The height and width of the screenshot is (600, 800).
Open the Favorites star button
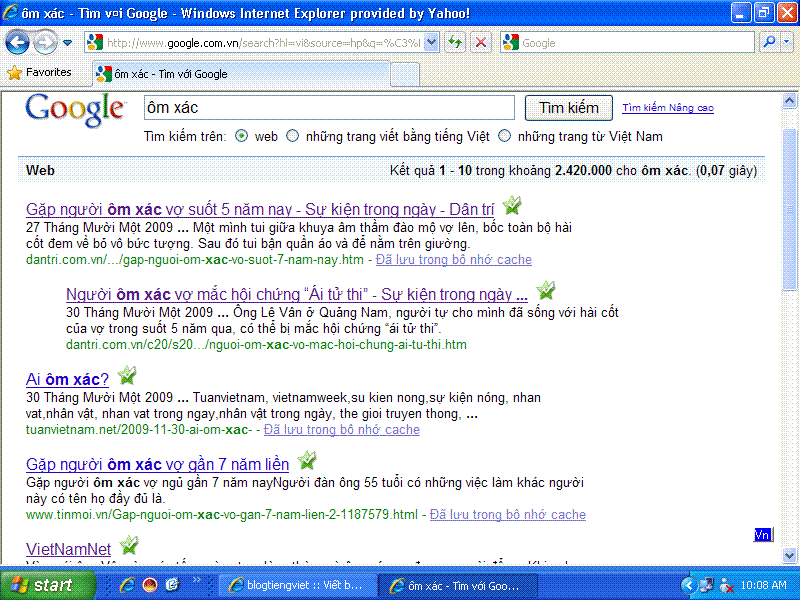point(39,72)
